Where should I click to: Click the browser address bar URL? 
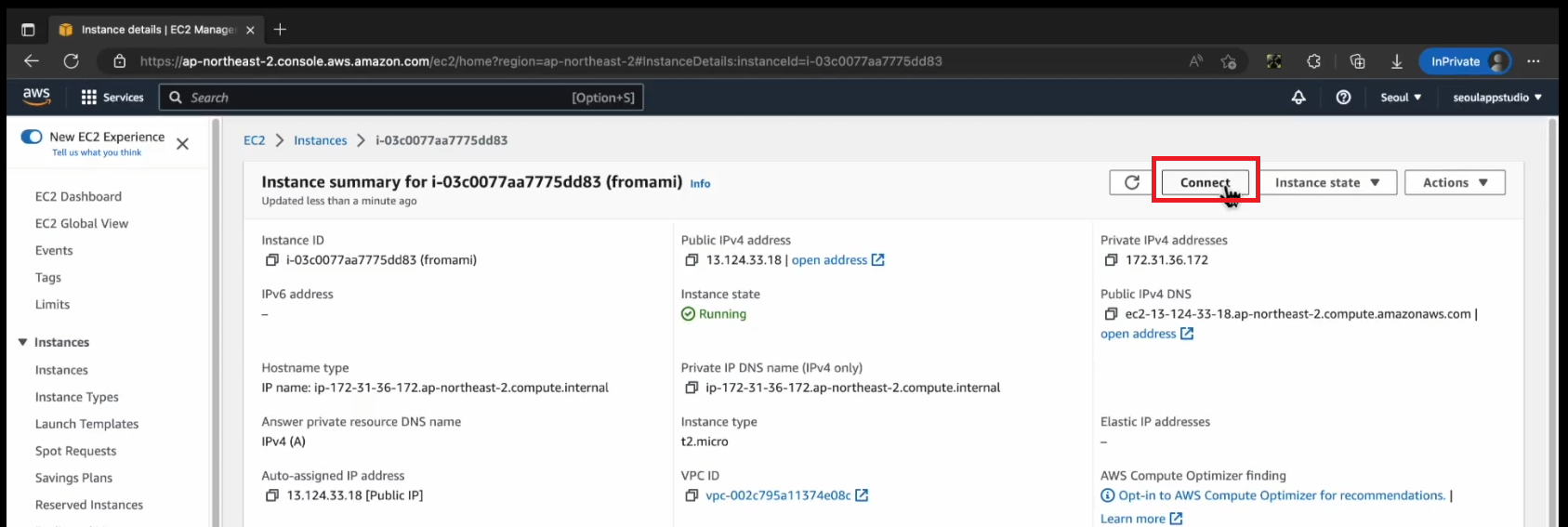tap(541, 61)
